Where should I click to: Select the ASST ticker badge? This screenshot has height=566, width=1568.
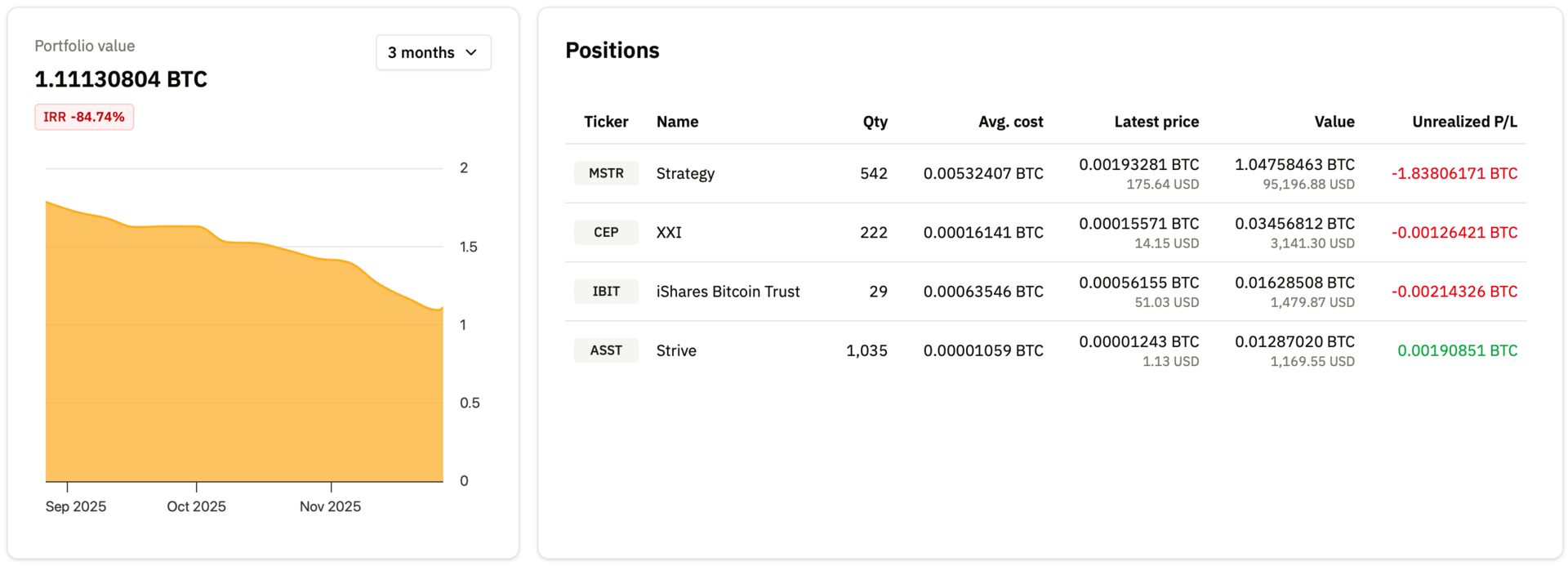point(606,350)
